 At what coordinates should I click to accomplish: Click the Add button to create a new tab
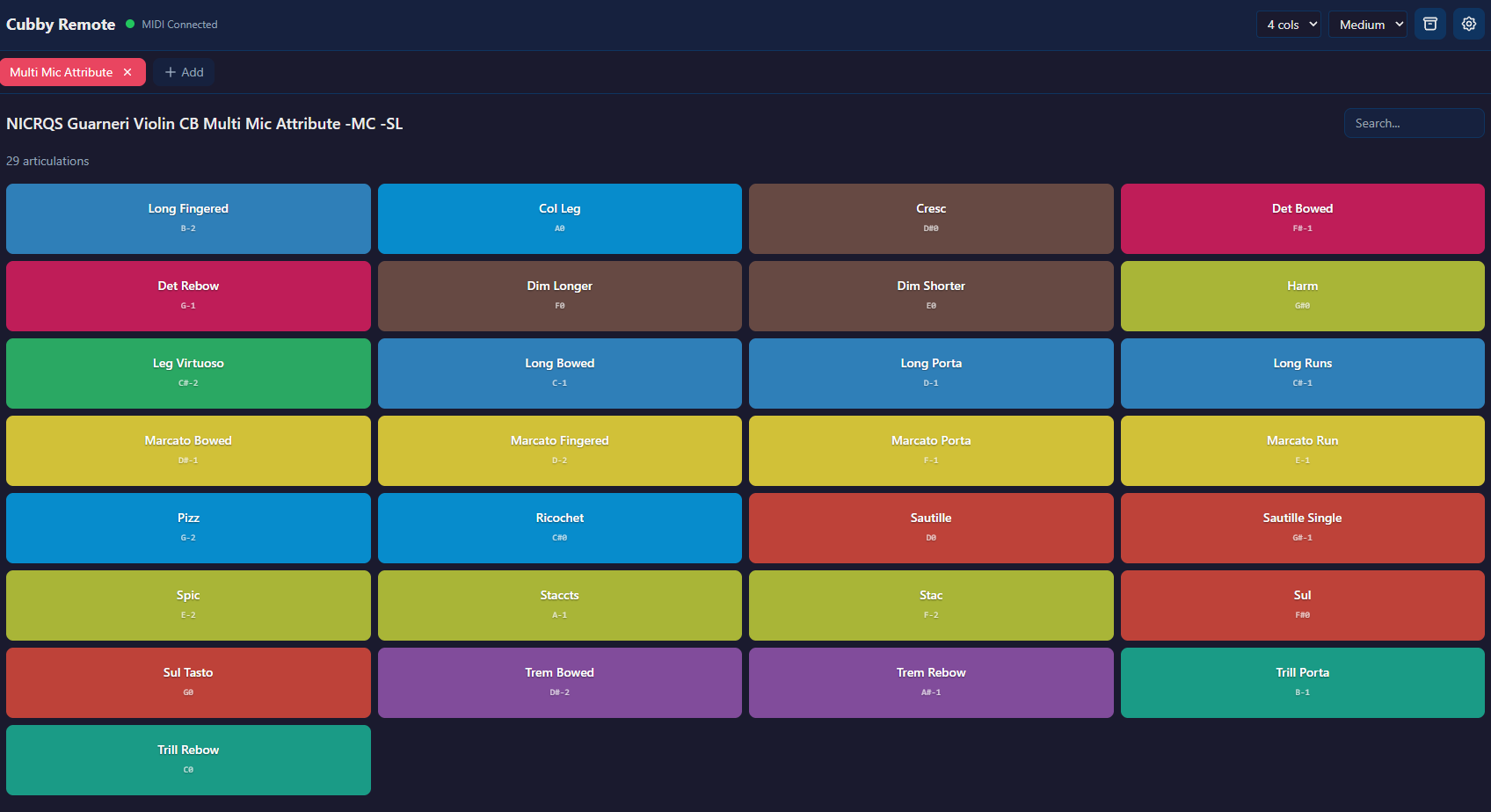tap(184, 72)
